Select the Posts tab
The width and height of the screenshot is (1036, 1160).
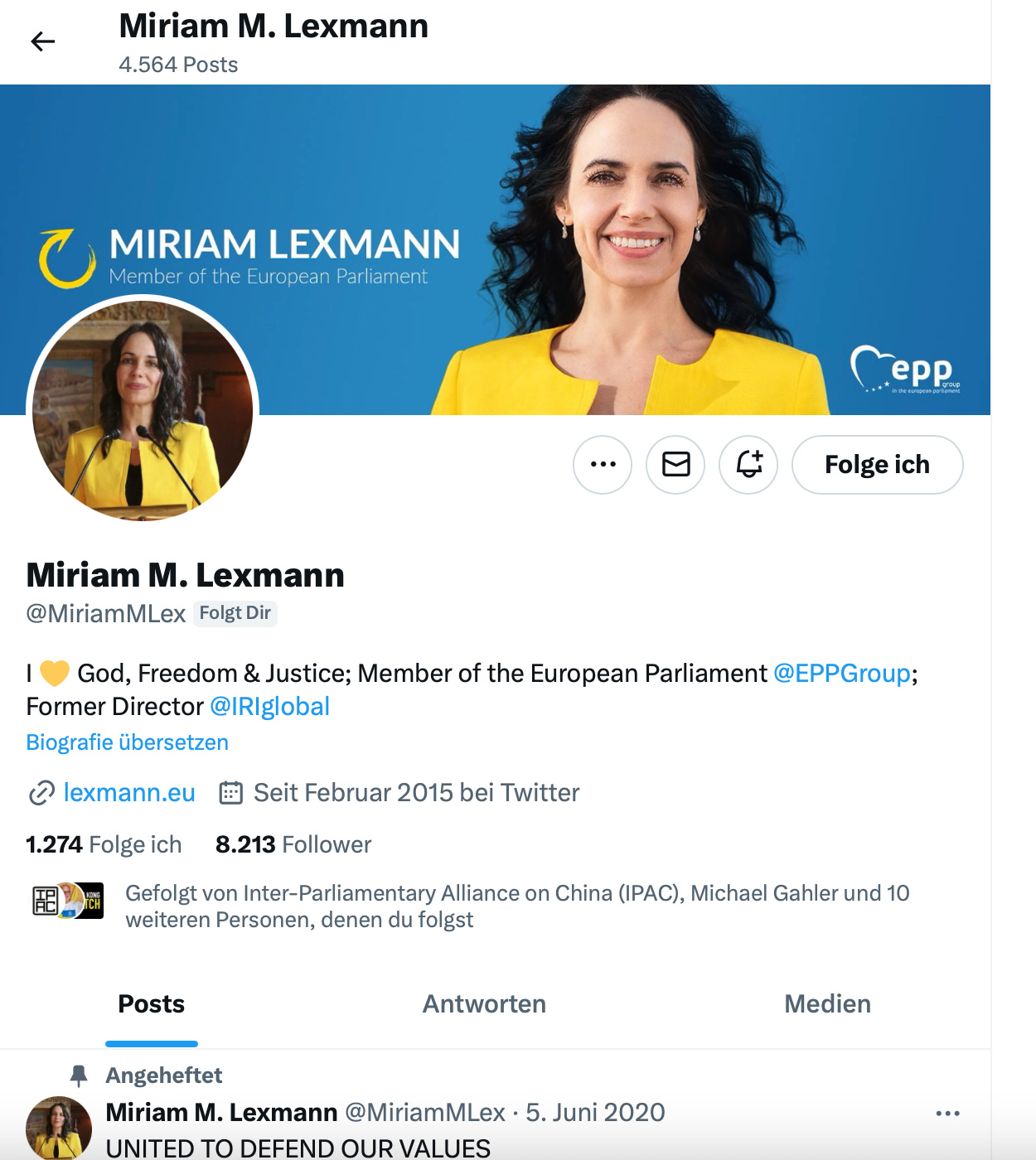(152, 1004)
